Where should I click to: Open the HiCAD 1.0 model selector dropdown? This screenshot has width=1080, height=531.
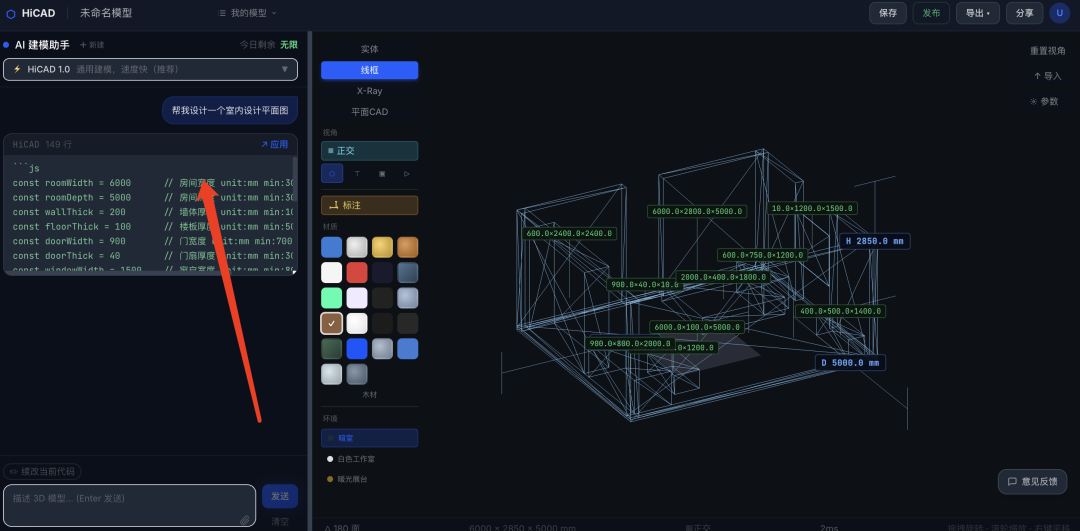tap(150, 70)
